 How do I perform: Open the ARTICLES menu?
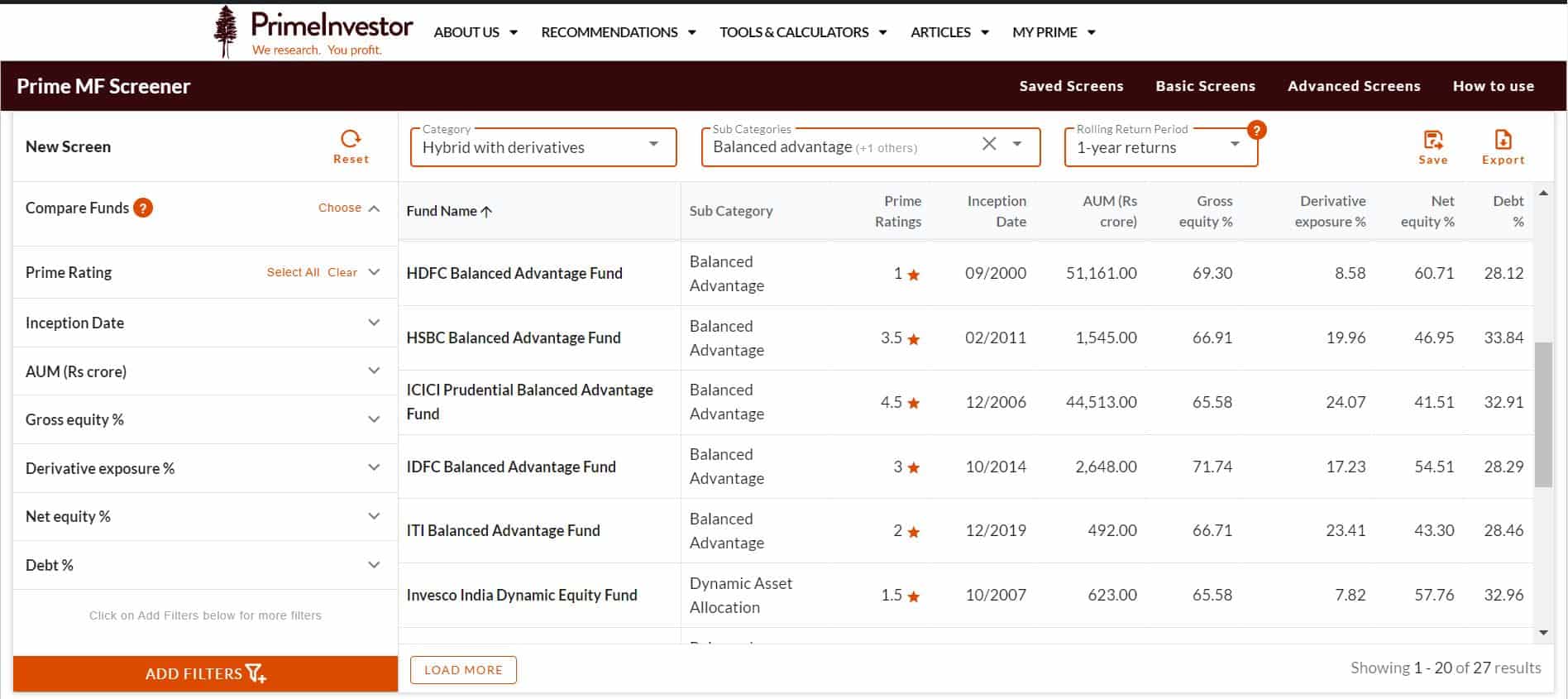pos(949,32)
